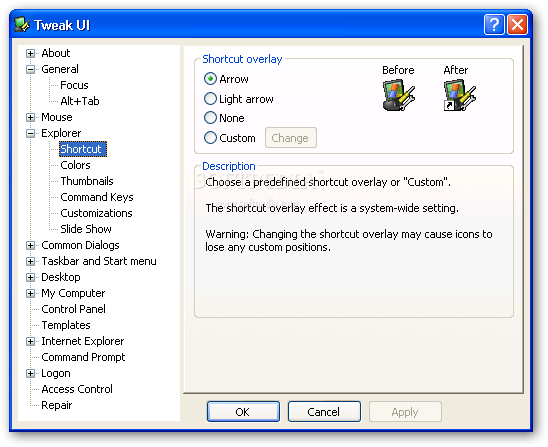This screenshot has width=548, height=447.
Task: Click the greyed-out Apply button
Action: point(405,412)
